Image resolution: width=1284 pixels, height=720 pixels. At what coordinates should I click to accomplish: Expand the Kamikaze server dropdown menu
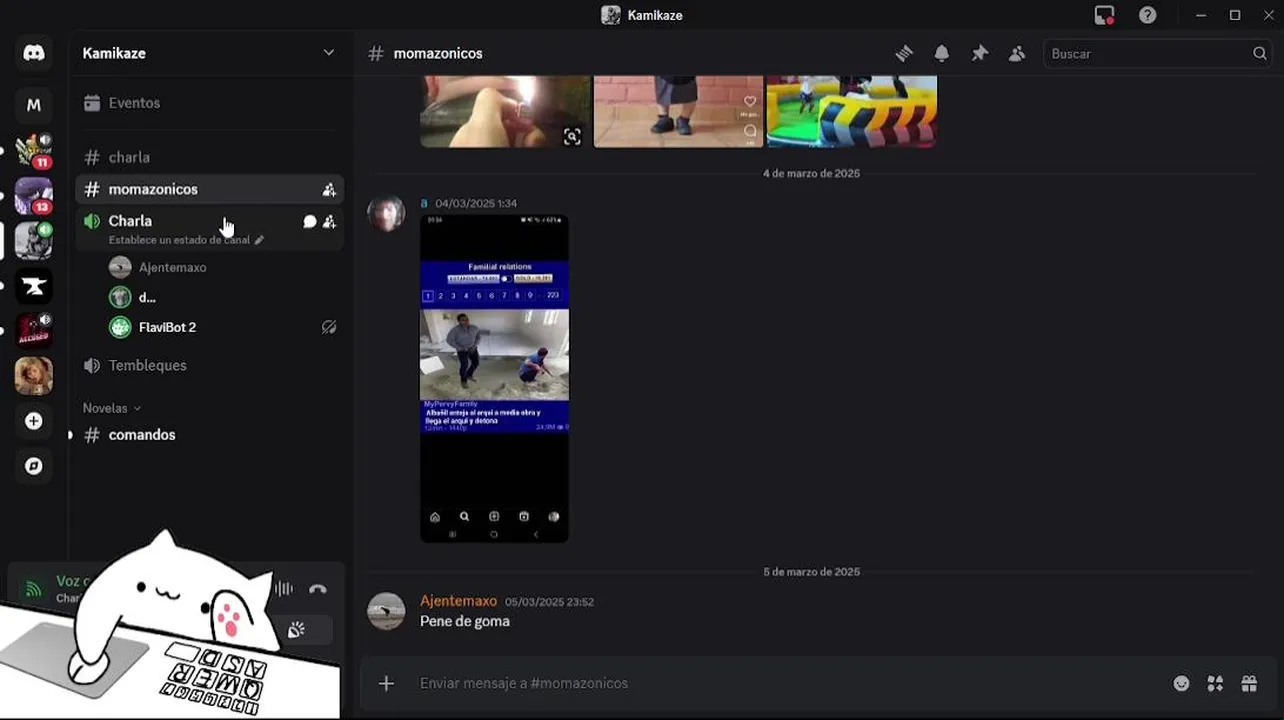tap(328, 53)
